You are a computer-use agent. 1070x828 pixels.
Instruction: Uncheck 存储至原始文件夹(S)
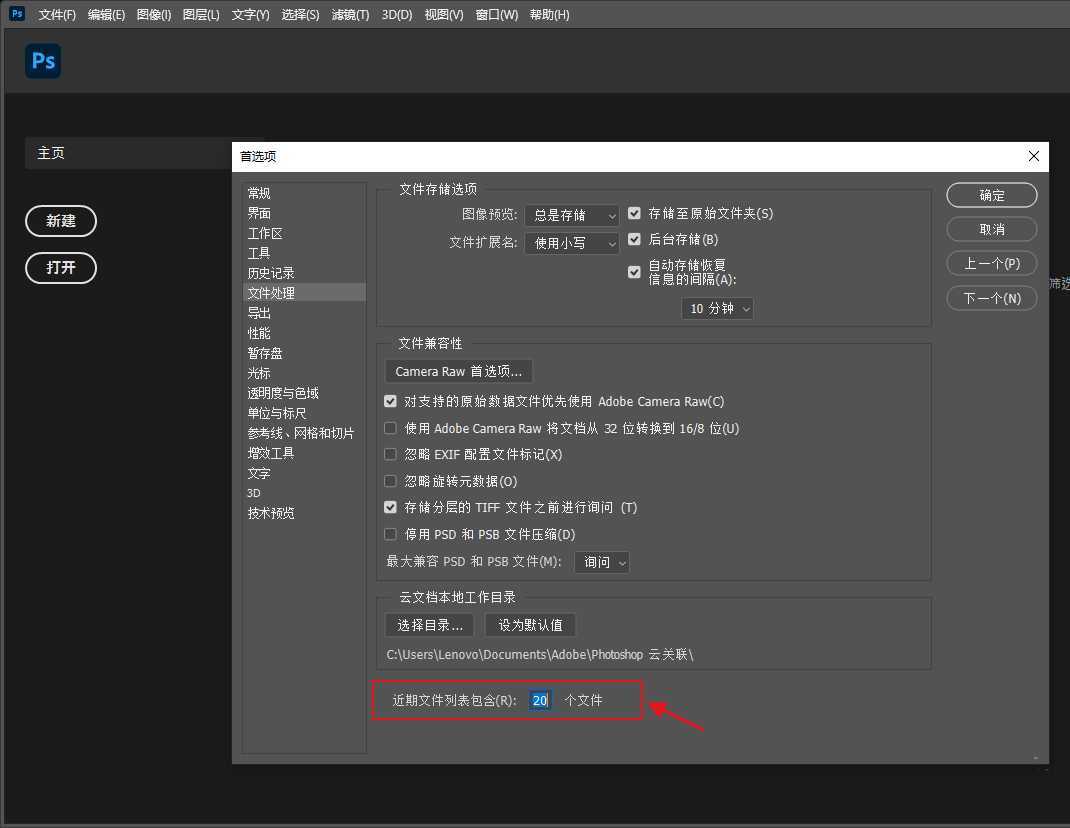coord(634,213)
